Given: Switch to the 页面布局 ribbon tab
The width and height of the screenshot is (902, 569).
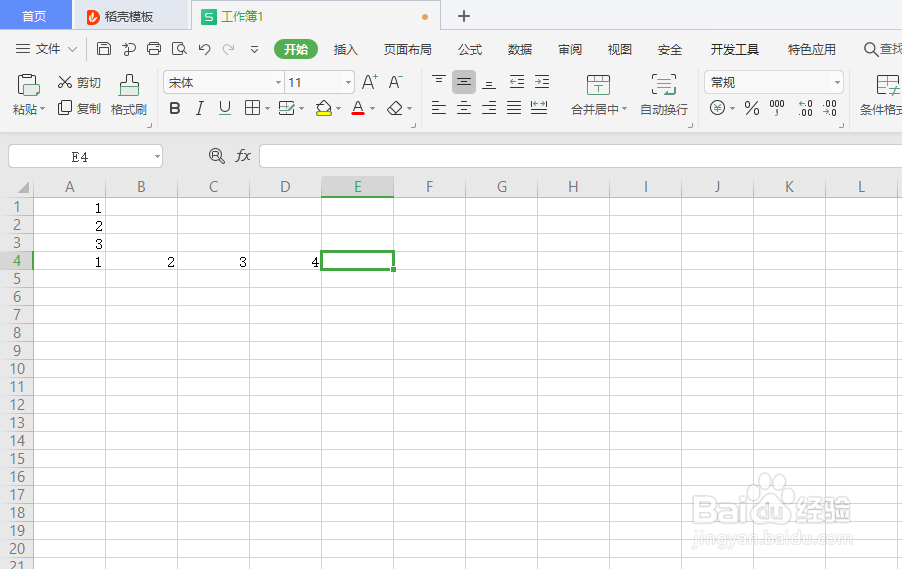Looking at the screenshot, I should point(407,49).
